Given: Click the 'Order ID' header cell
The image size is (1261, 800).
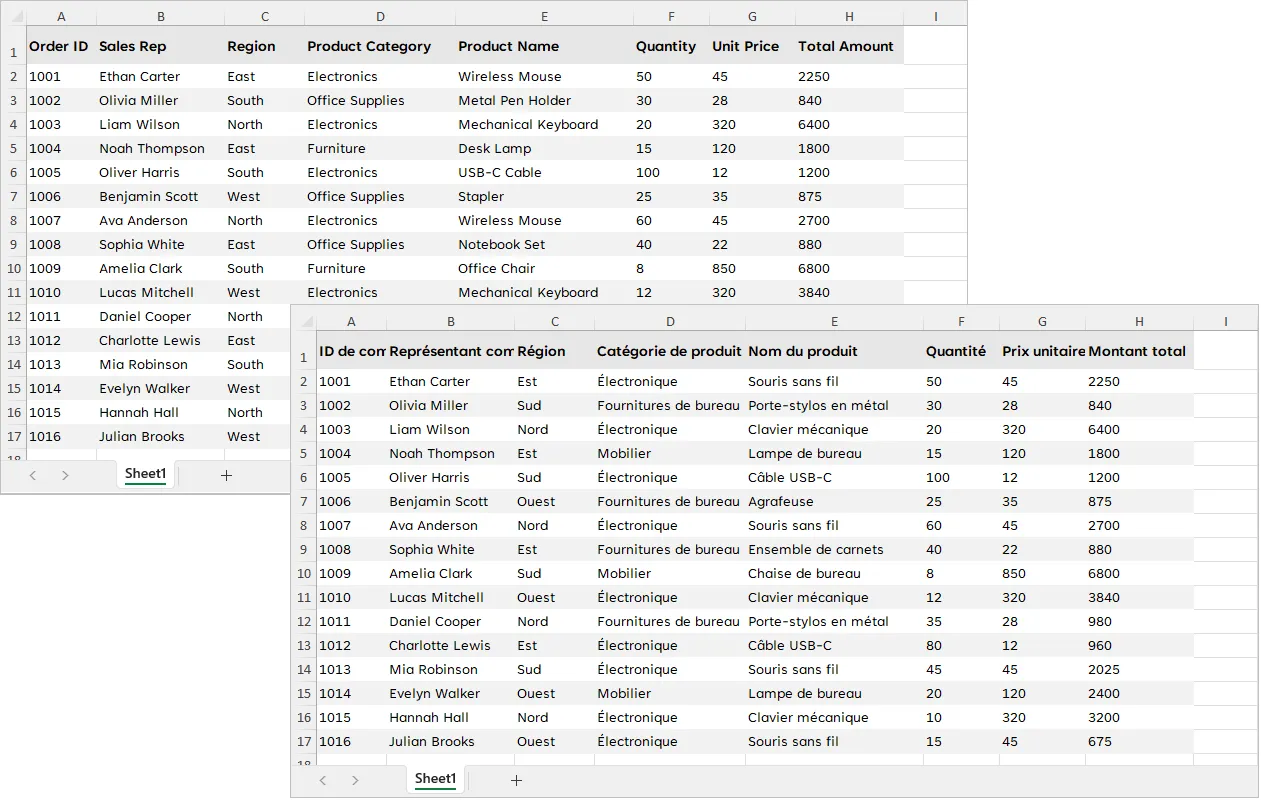Looking at the screenshot, I should 62,45.
